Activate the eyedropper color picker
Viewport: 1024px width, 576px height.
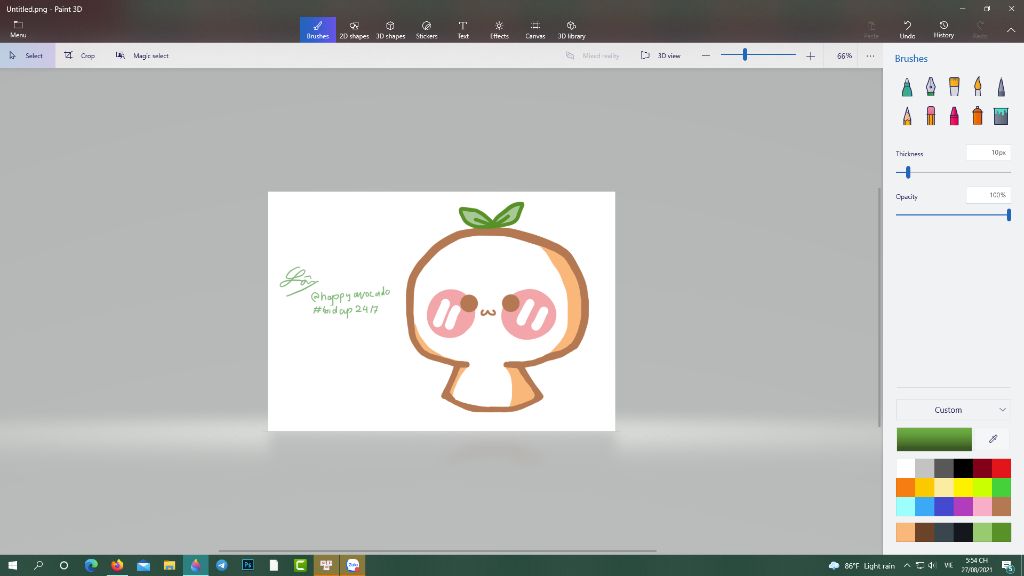993,439
